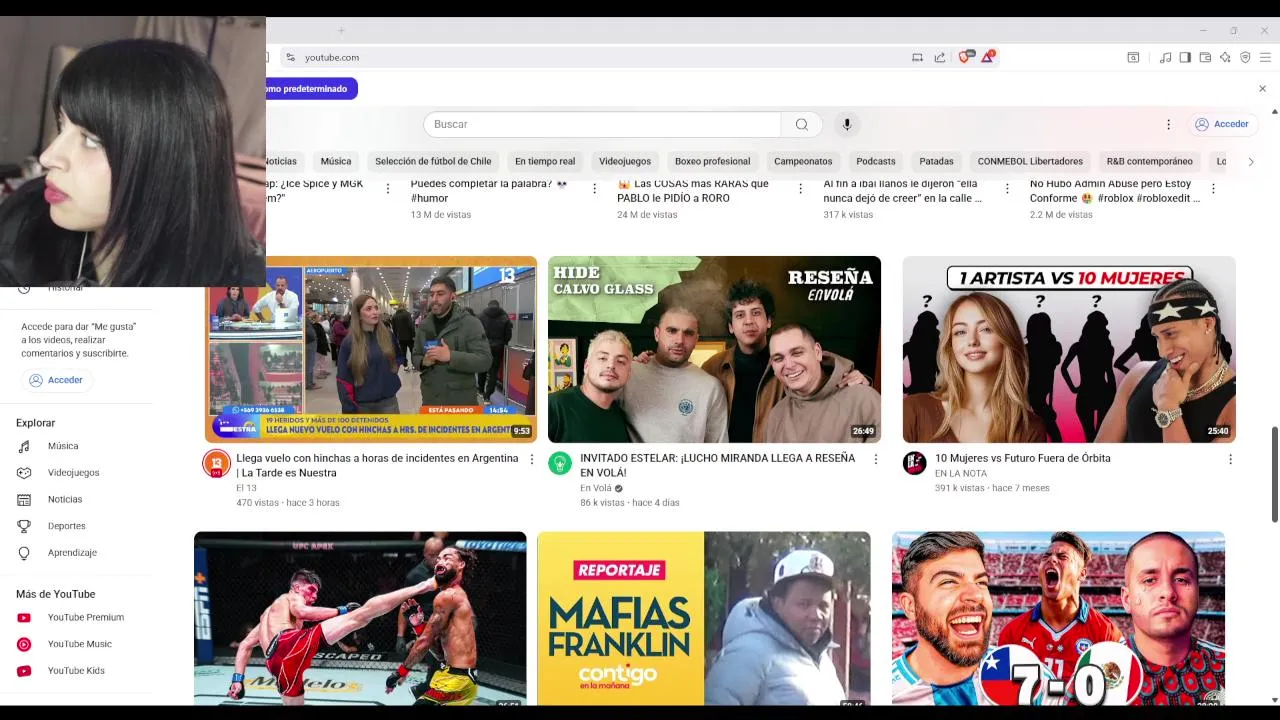Click the install app icon in address bar

click(x=917, y=57)
